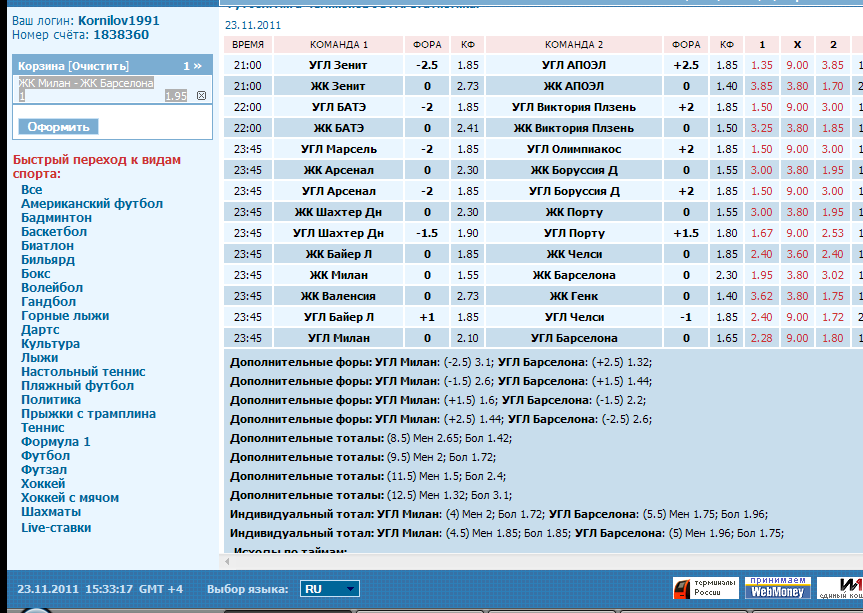
Task: Select Дартс in the sports list
Action: tap(40, 330)
